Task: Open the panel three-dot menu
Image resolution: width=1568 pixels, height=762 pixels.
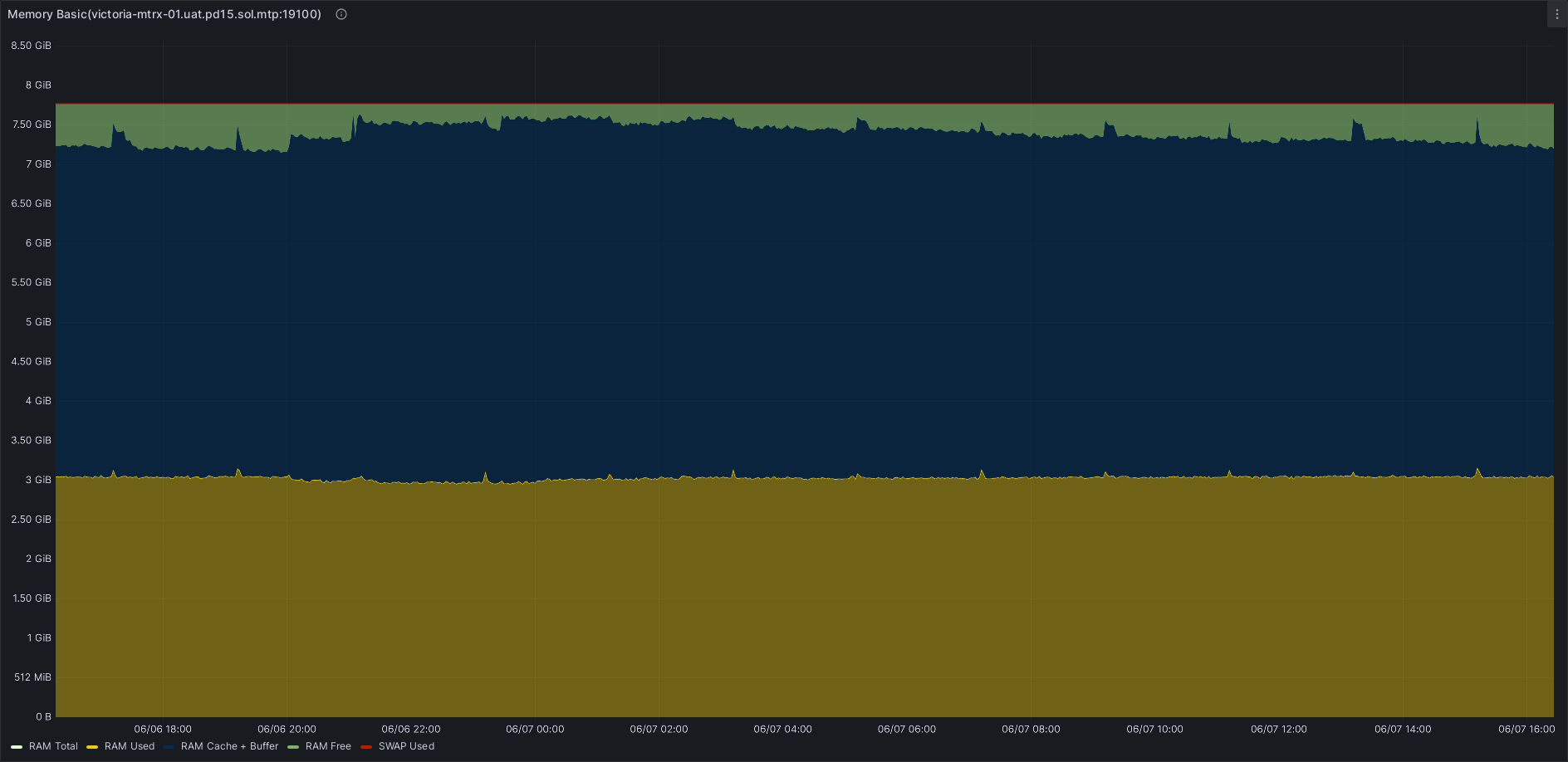Action: [1557, 14]
